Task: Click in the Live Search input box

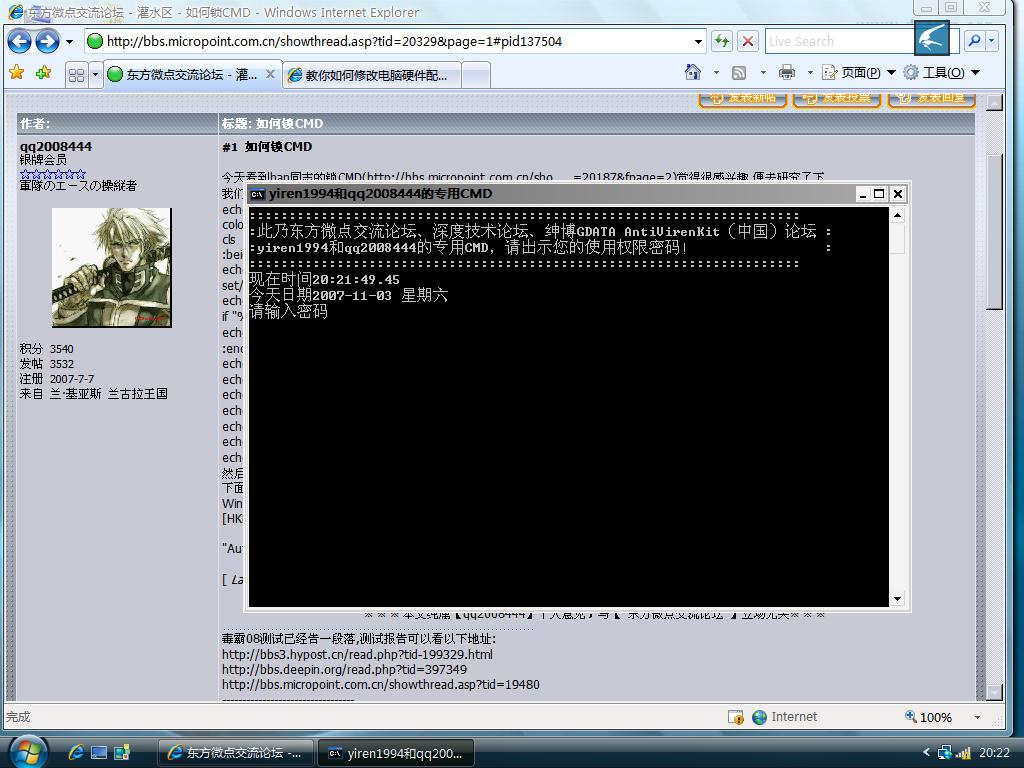Action: click(838, 42)
